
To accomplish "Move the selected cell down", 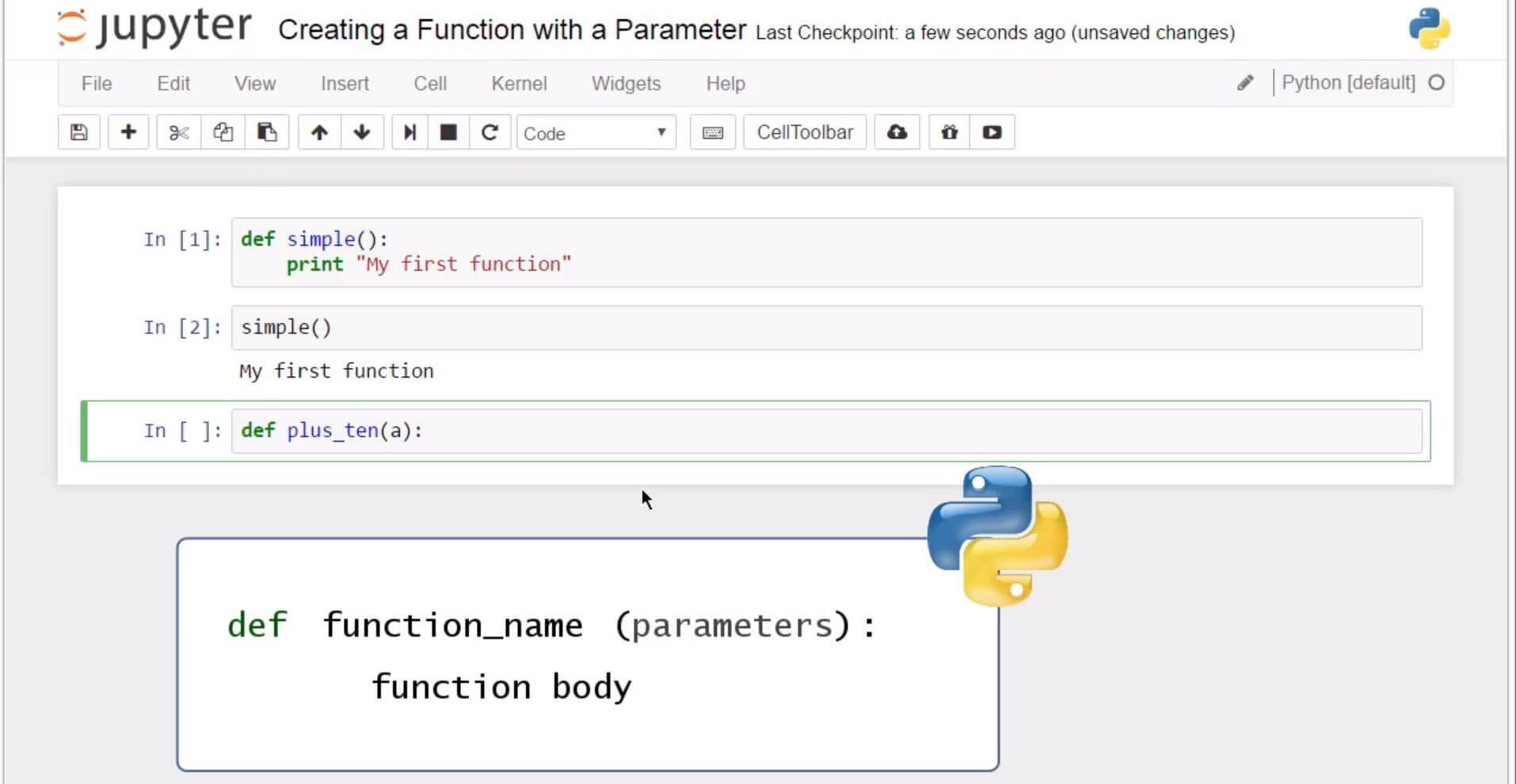I will (362, 132).
